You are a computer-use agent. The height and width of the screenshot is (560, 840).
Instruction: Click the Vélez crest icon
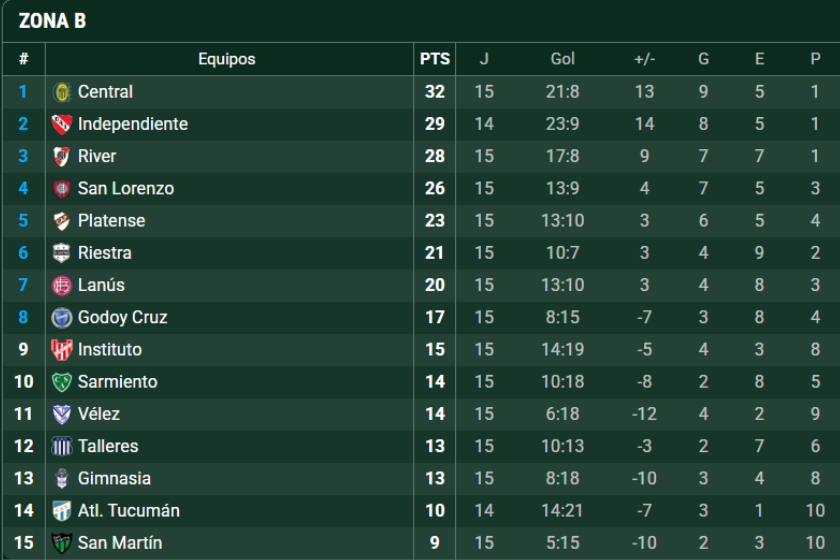click(x=62, y=414)
